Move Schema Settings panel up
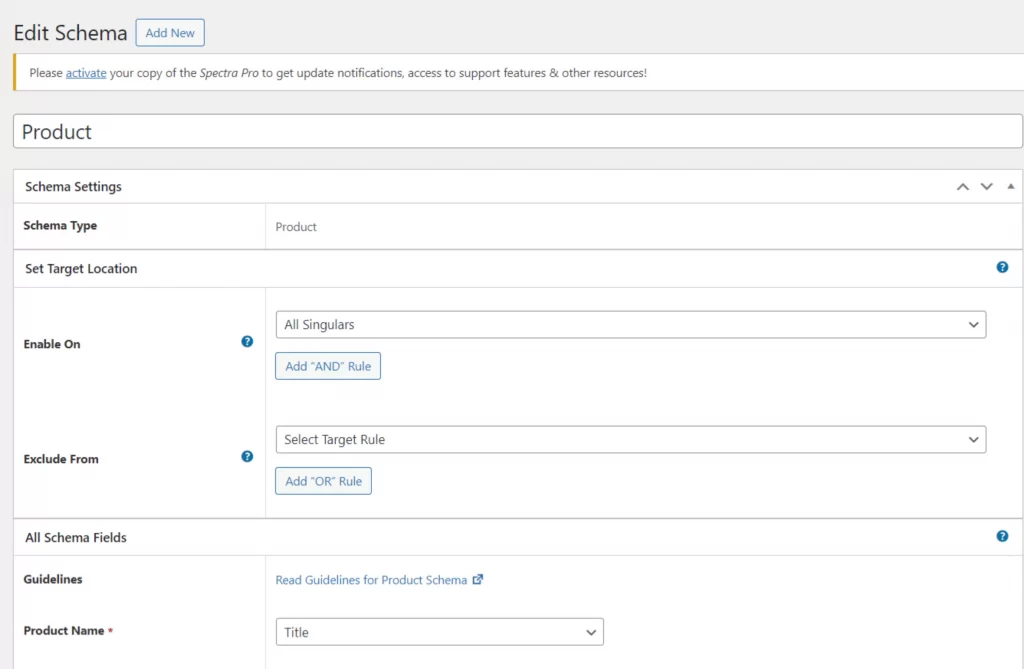 coord(962,187)
